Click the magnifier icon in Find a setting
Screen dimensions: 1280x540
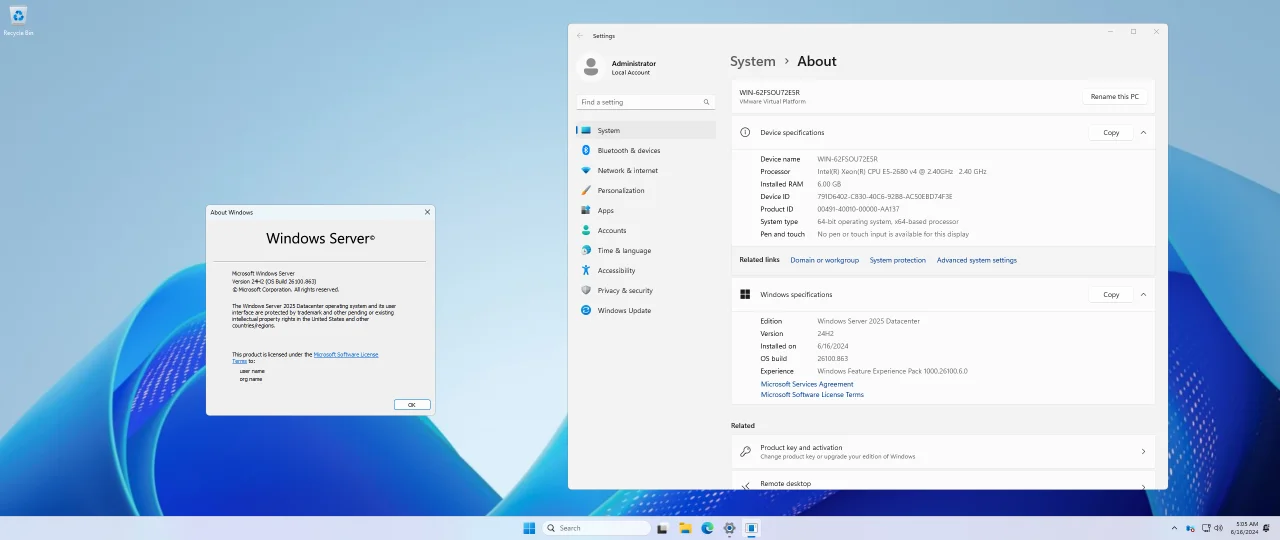[706, 102]
